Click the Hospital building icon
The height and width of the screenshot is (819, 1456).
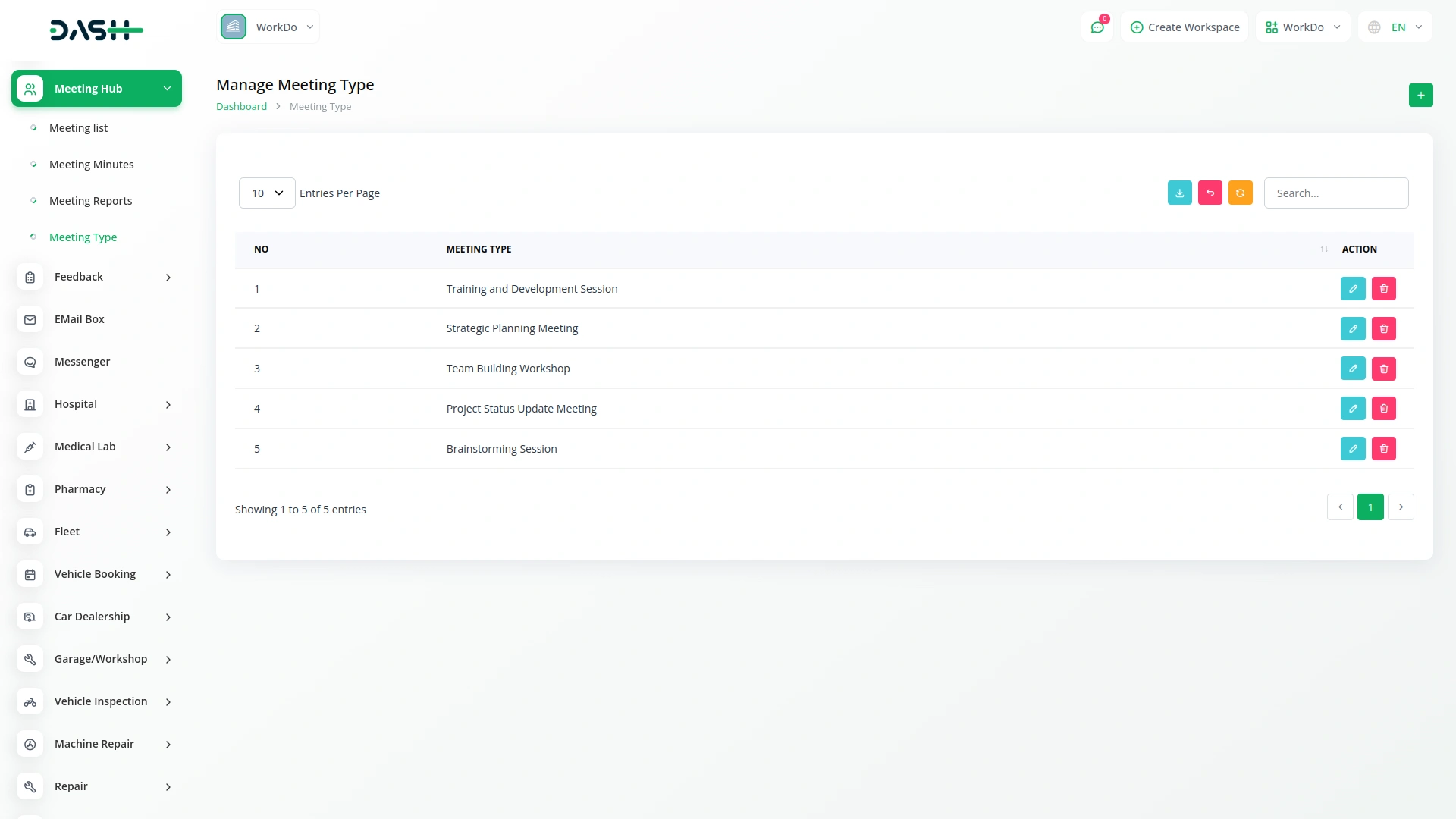(30, 405)
